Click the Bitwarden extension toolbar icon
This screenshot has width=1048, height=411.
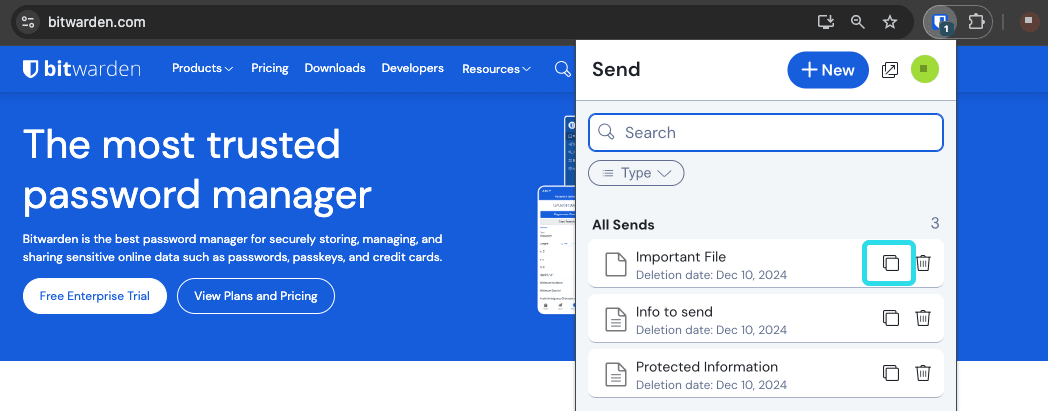click(x=941, y=22)
